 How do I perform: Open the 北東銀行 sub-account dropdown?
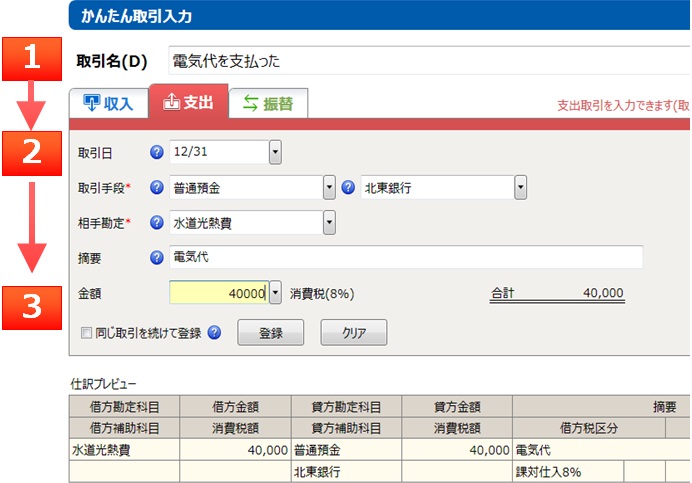coord(520,187)
